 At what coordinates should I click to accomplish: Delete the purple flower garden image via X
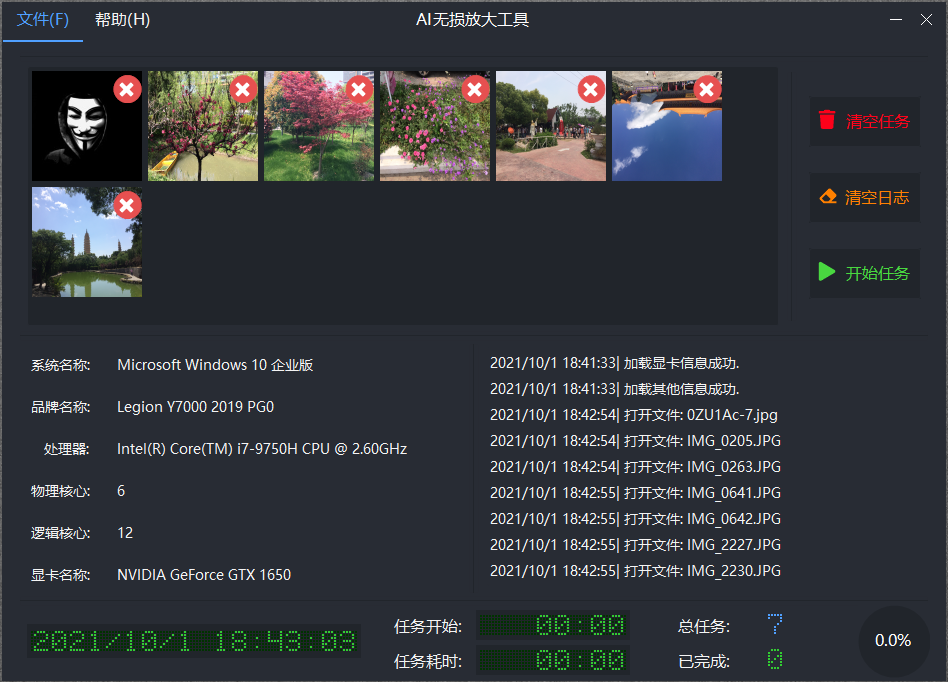click(x=475, y=88)
